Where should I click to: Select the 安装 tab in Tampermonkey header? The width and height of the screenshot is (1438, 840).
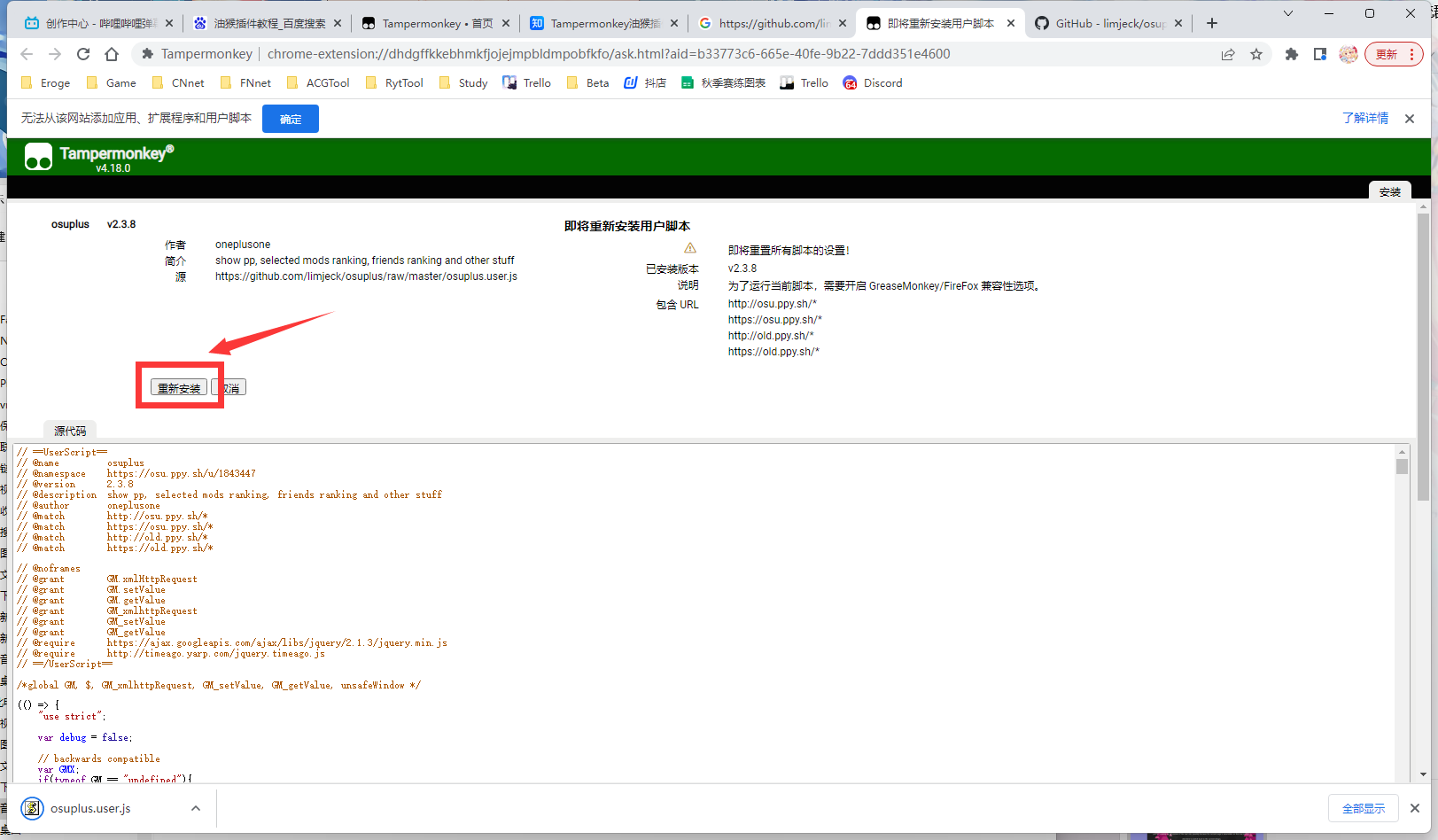tap(1389, 191)
